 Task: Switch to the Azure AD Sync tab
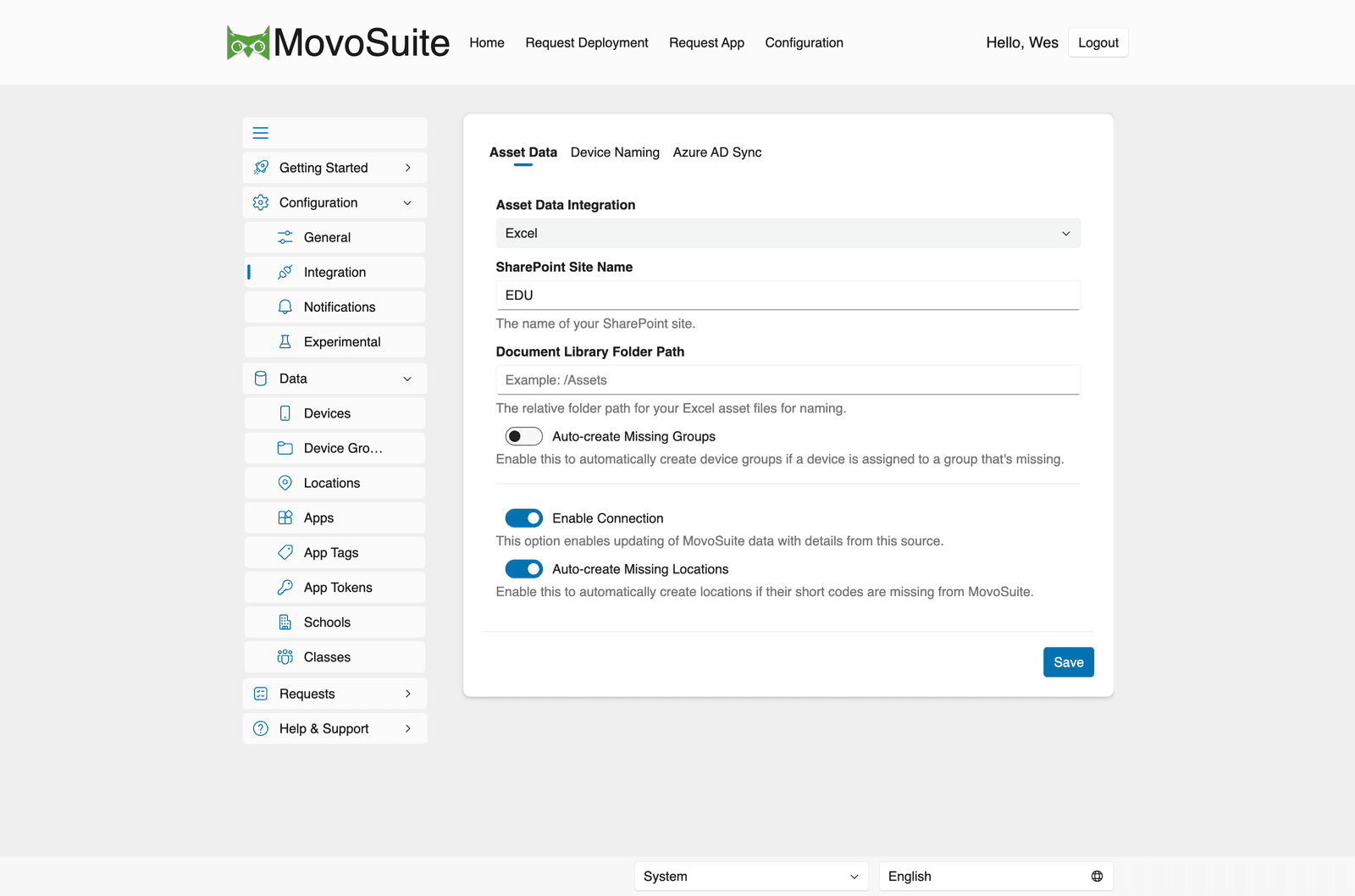coord(717,152)
